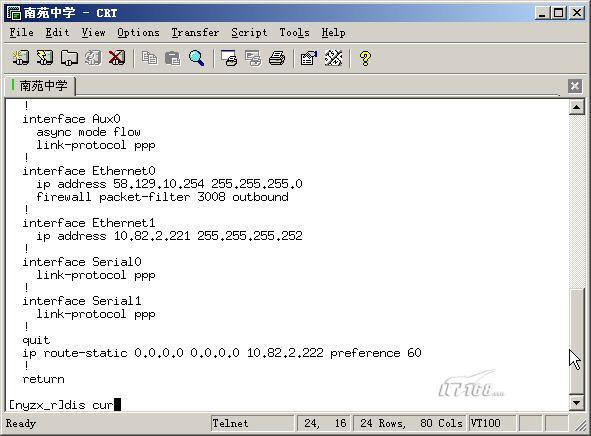Click the Paste toolbar icon

click(x=173, y=58)
